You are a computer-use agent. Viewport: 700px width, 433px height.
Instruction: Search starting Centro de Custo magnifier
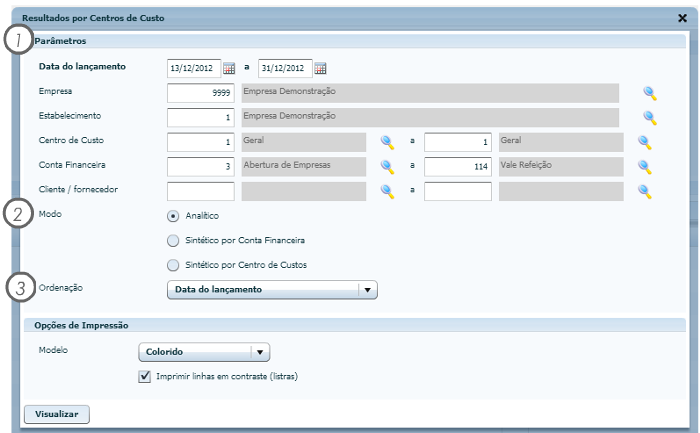[387, 142]
